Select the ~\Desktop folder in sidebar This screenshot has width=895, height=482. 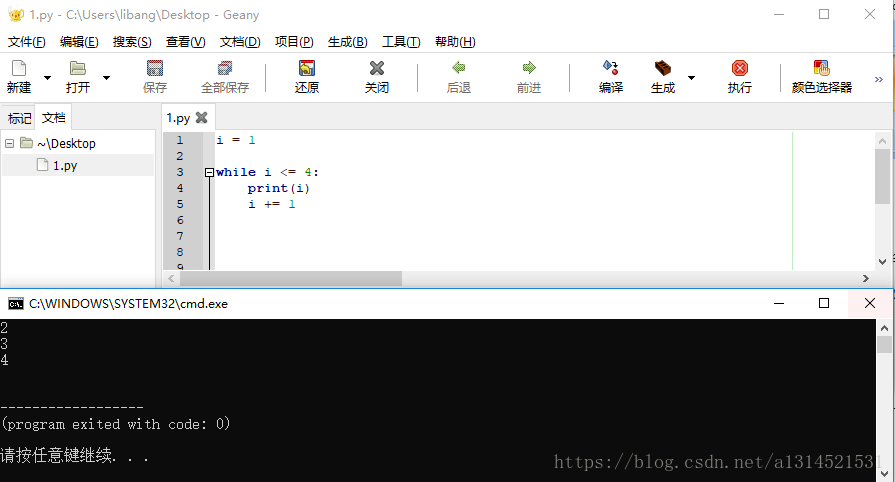click(x=66, y=143)
